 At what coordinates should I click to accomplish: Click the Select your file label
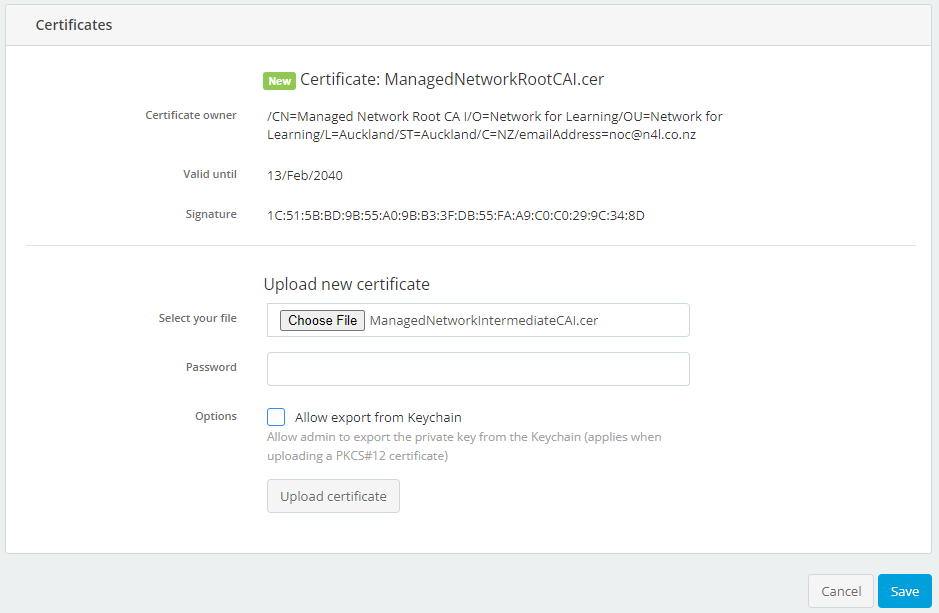[197, 318]
